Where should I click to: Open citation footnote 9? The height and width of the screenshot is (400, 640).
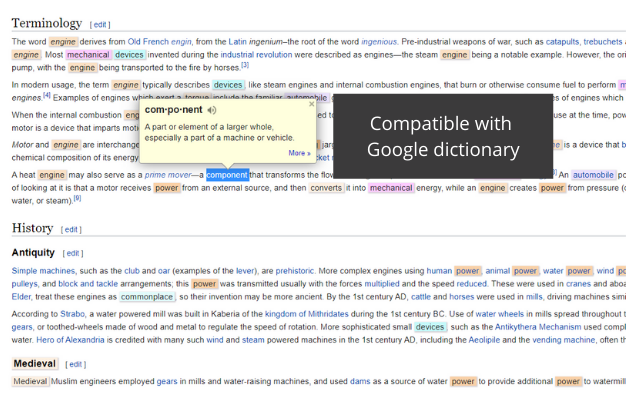coord(77,198)
